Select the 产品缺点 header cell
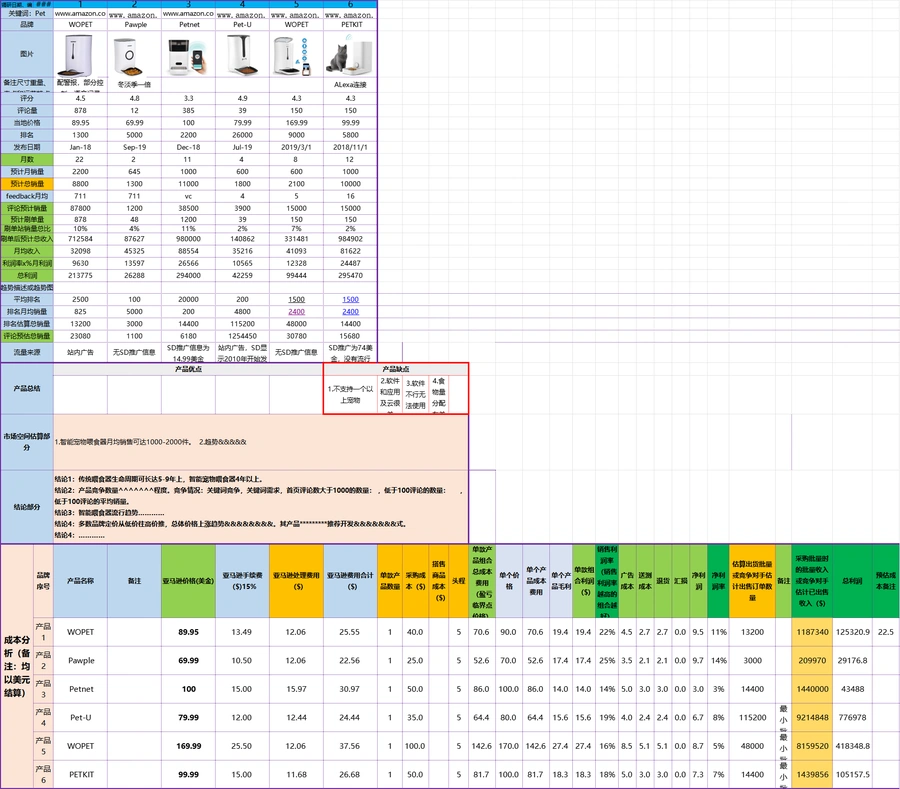Image resolution: width=900 pixels, height=789 pixels. [x=396, y=369]
